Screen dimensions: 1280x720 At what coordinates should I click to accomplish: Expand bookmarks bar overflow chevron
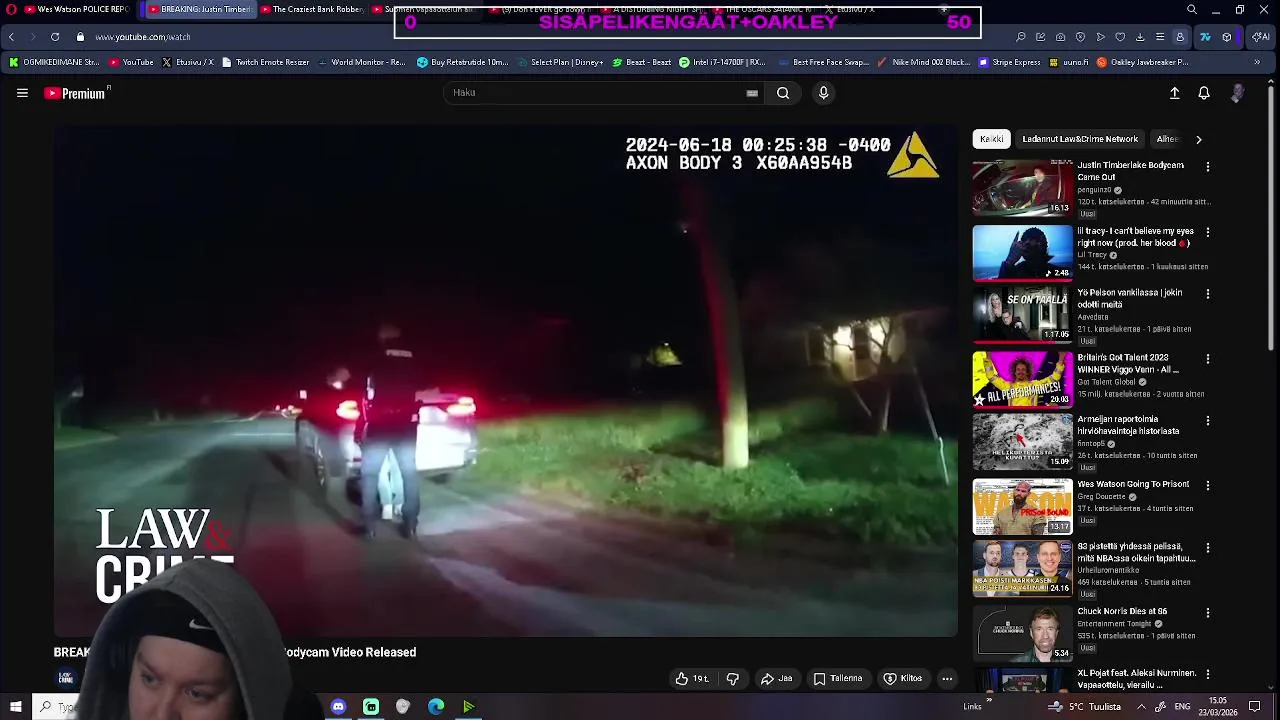pyautogui.click(x=1257, y=62)
